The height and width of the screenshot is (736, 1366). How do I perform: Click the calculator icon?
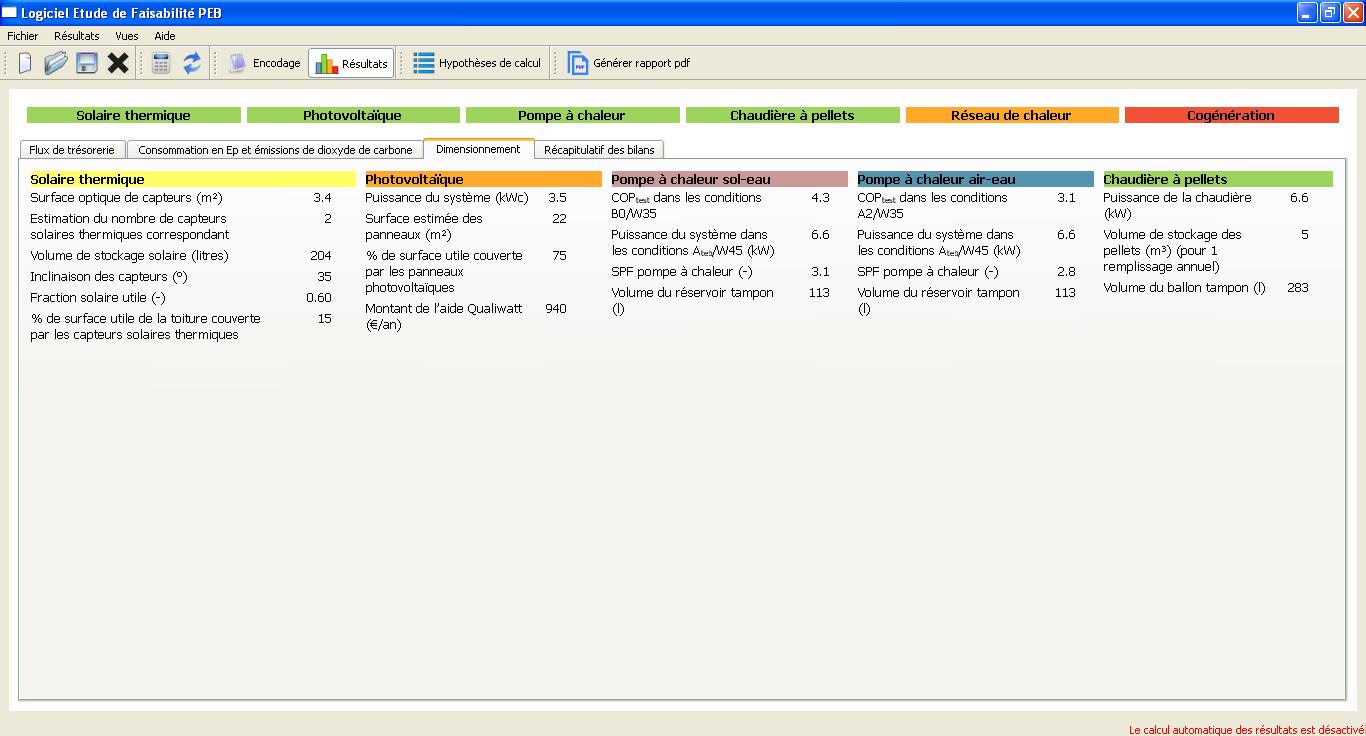tap(161, 63)
